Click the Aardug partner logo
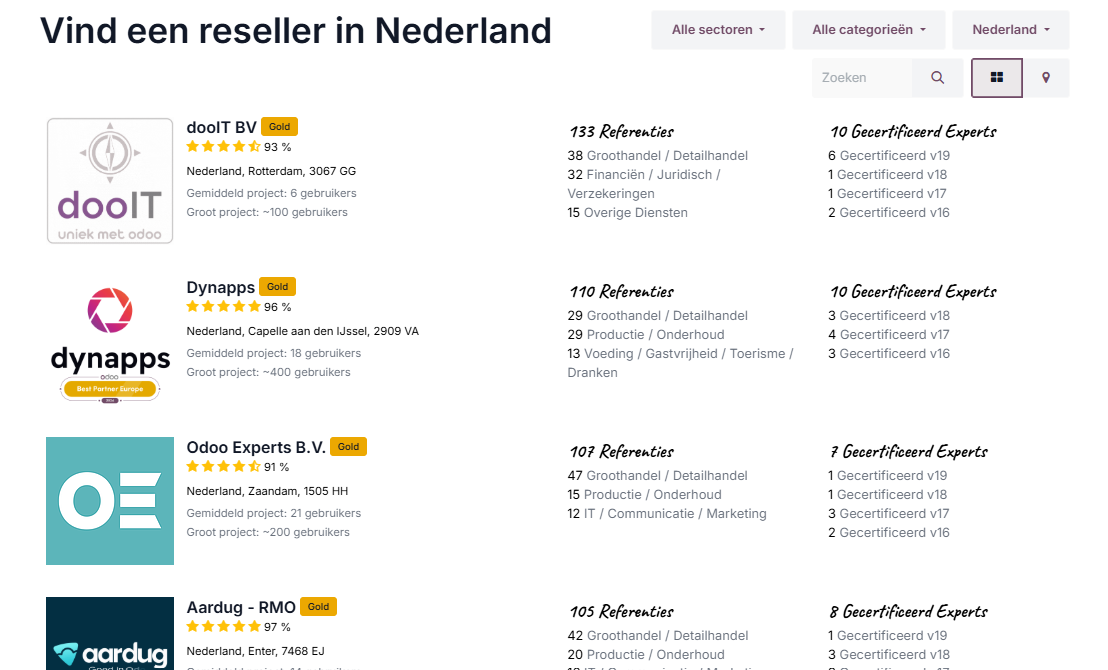 (110, 634)
